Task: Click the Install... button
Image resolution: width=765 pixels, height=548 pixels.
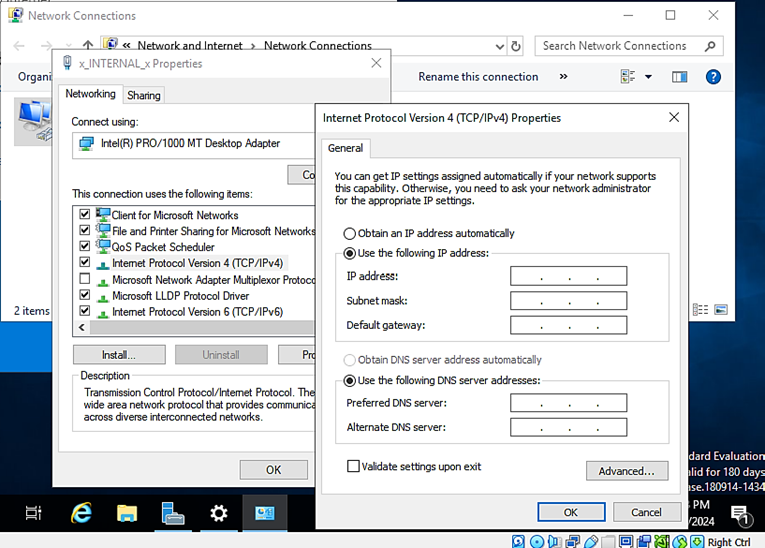Action: (x=118, y=355)
